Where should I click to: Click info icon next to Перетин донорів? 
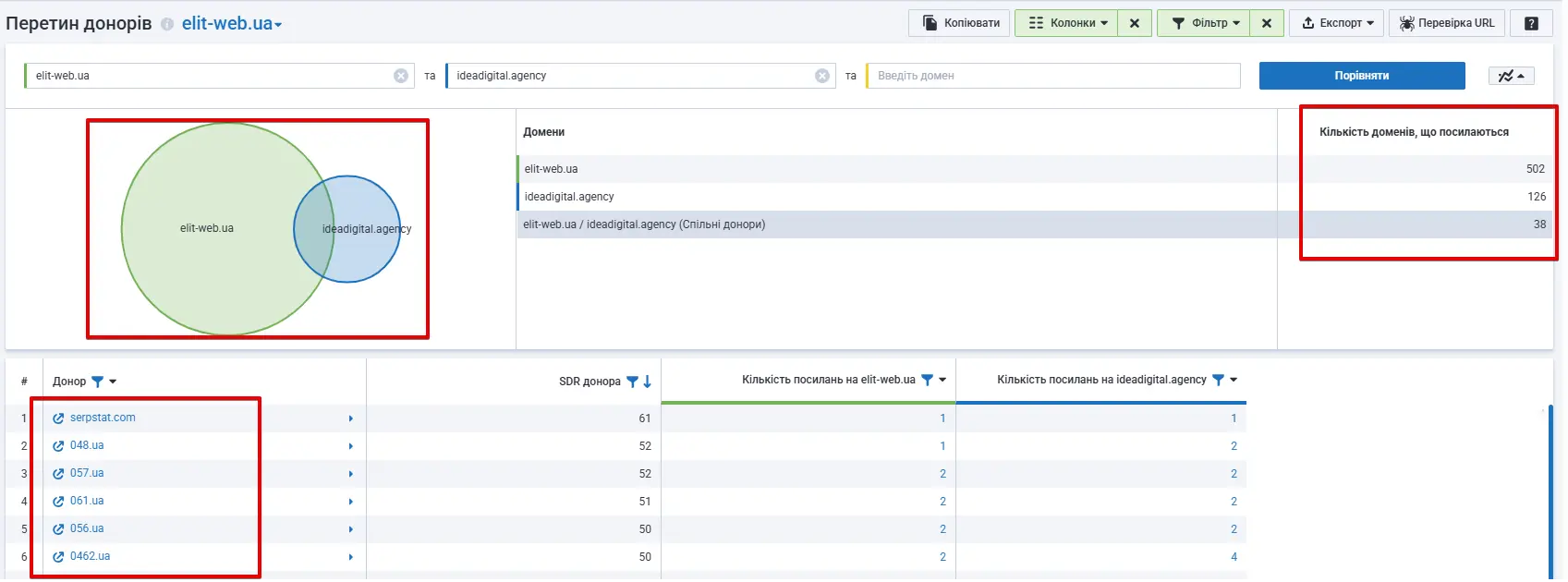[x=167, y=24]
